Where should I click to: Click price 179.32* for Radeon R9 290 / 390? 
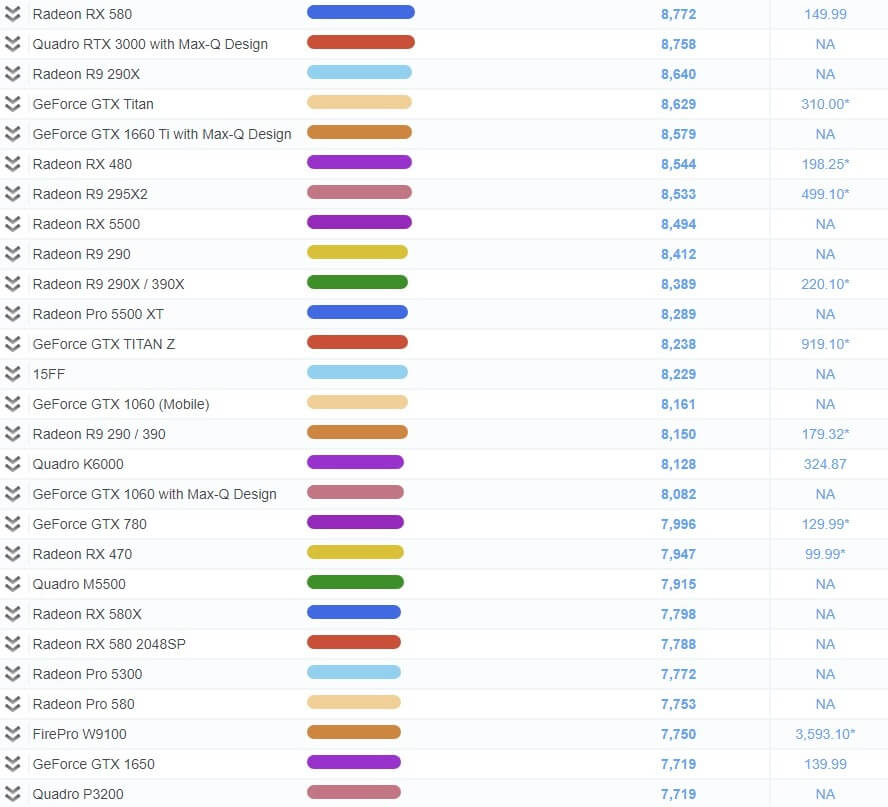(x=825, y=434)
